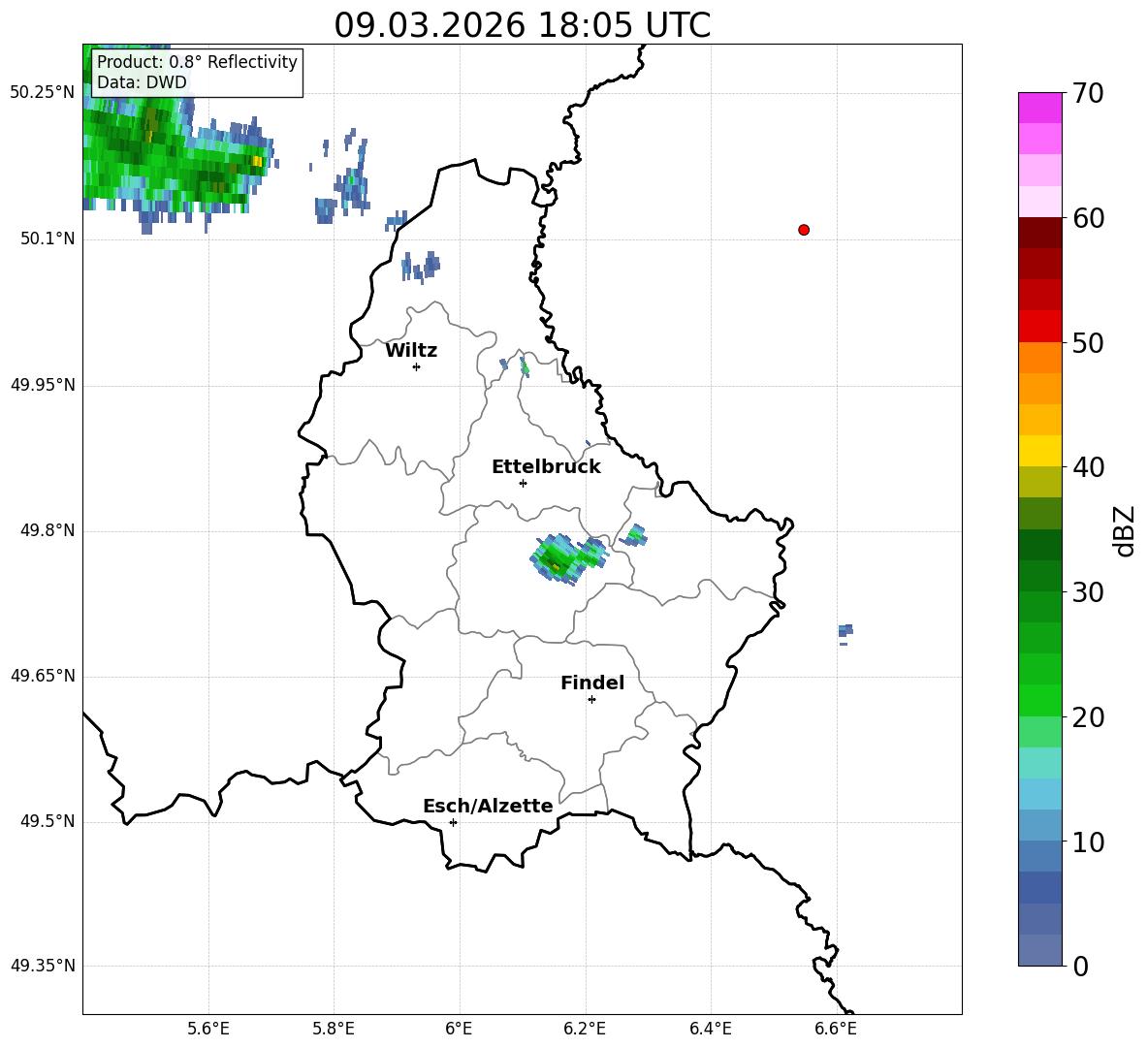Click the 'Ettelbruck' town label

[x=546, y=467]
